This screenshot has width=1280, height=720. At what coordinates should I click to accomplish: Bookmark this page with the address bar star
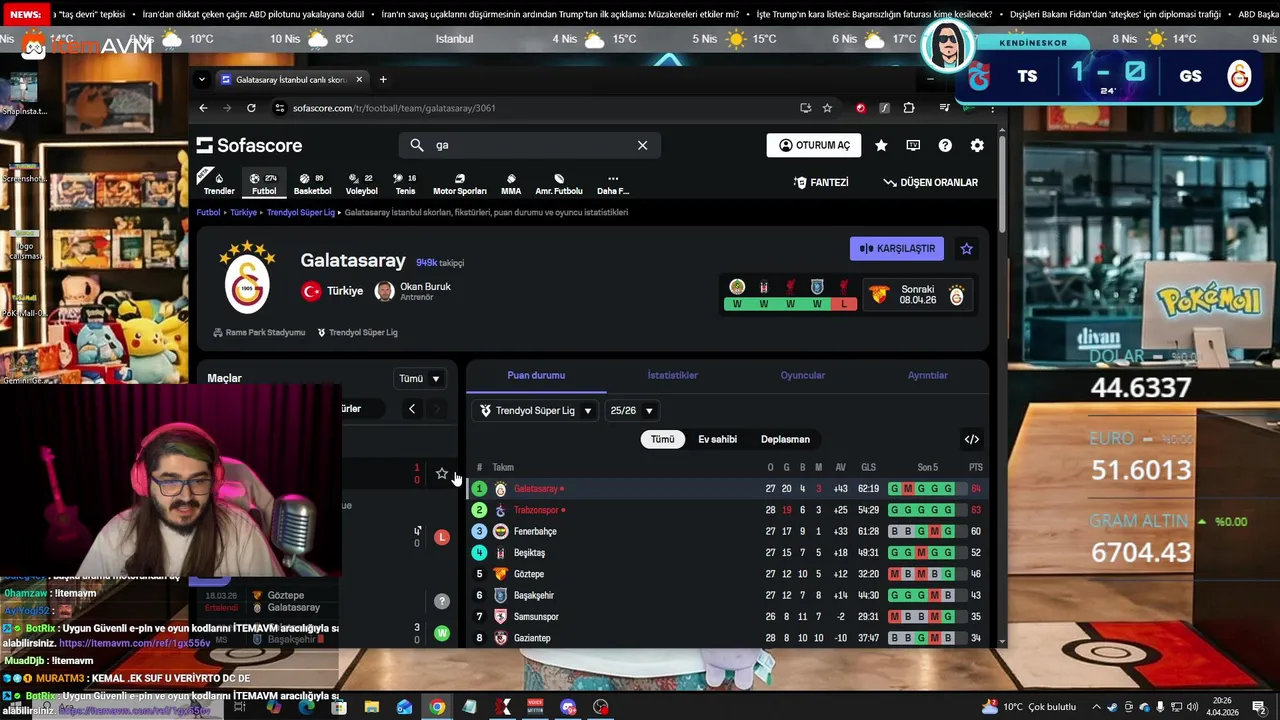pos(827,108)
